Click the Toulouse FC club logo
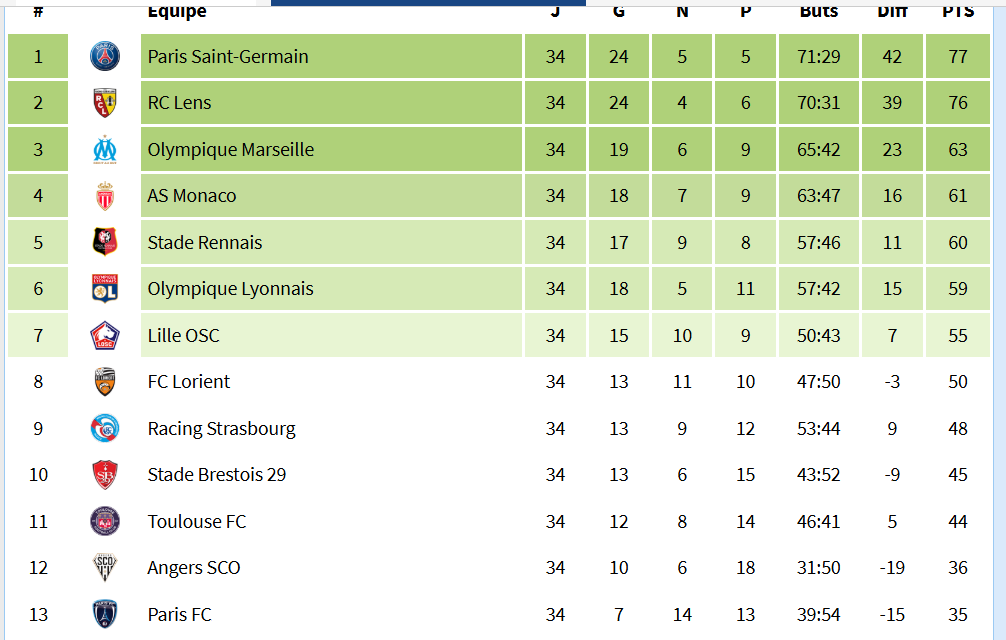Screen dimensions: 1006x640 (104, 522)
